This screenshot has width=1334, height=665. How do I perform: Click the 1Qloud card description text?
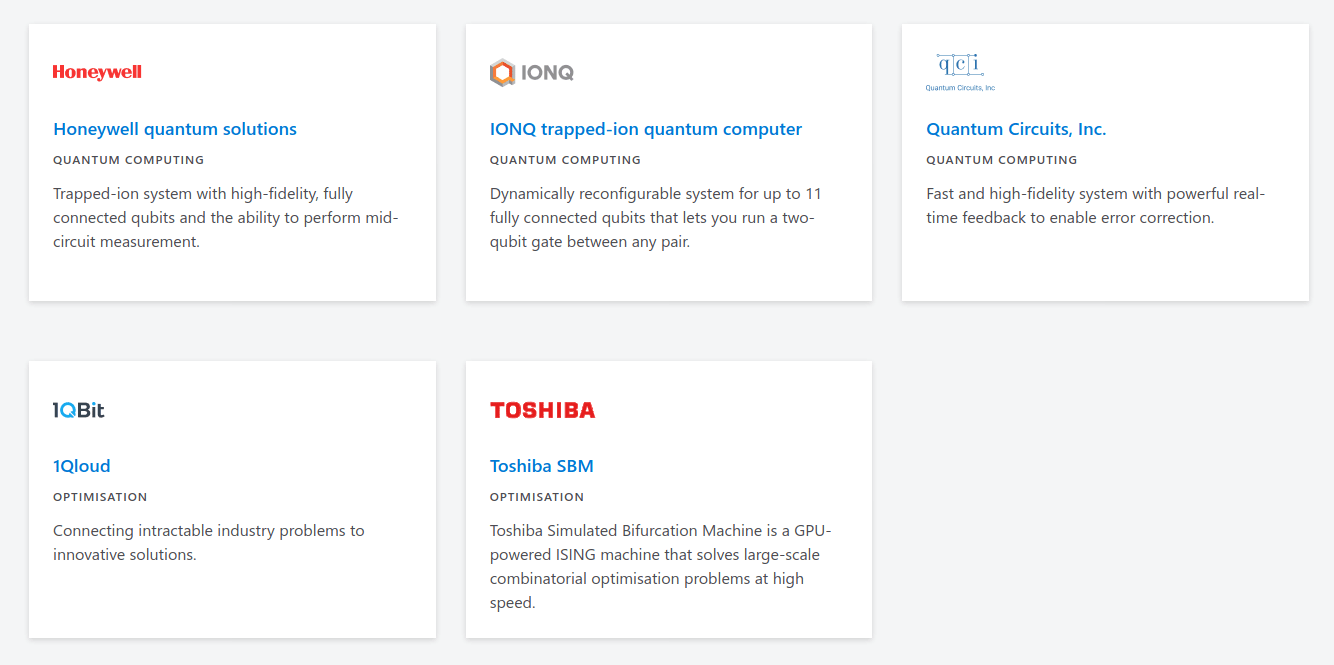208,543
